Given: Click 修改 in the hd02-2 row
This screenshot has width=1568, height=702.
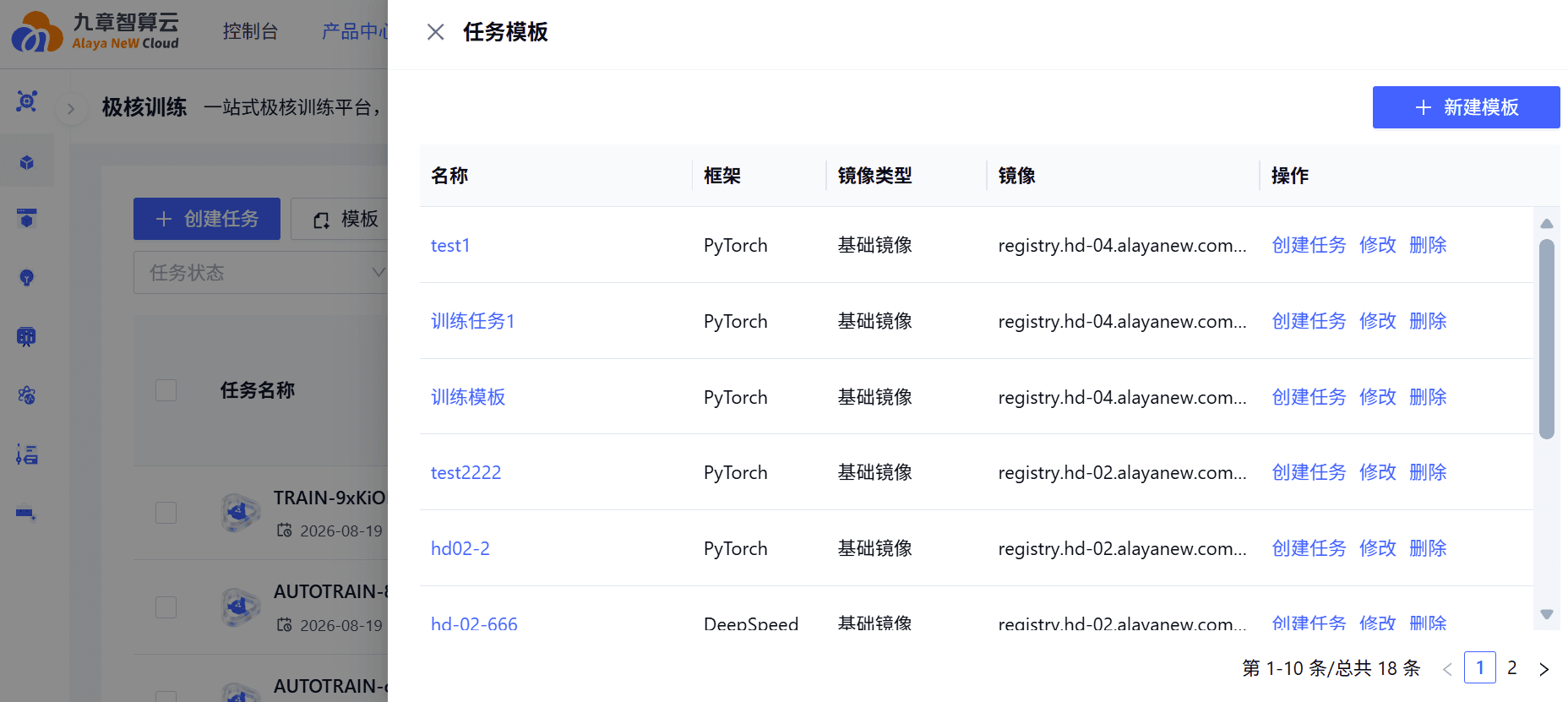Looking at the screenshot, I should click(1378, 549).
